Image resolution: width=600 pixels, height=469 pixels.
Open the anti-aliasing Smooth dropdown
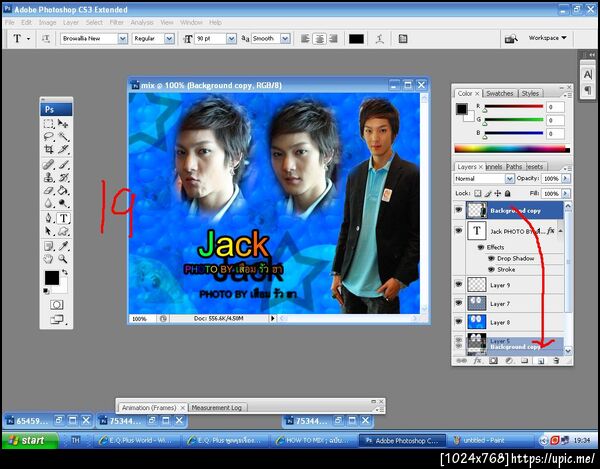pyautogui.click(x=285, y=39)
